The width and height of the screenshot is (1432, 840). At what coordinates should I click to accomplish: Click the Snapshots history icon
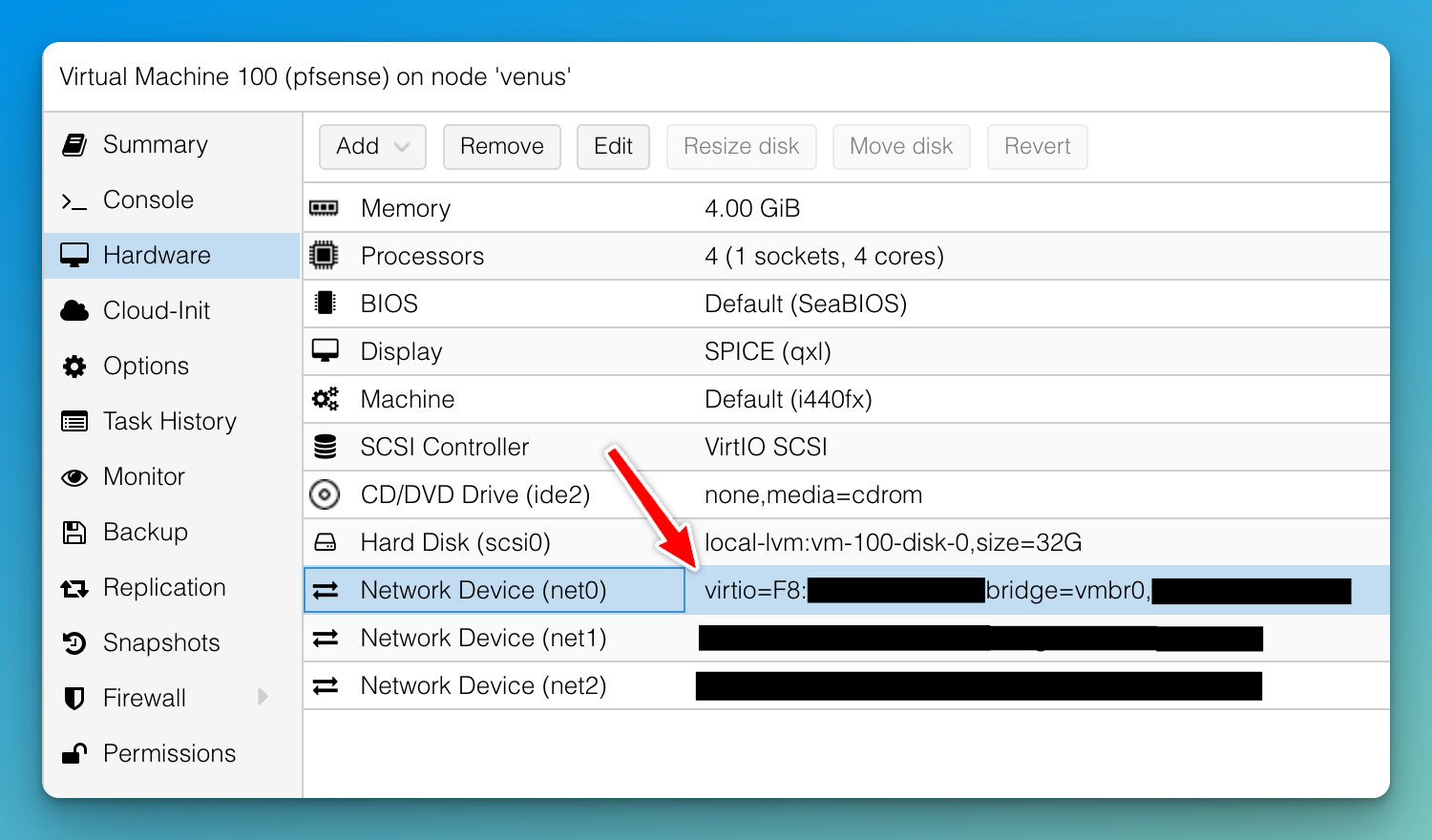[74, 643]
